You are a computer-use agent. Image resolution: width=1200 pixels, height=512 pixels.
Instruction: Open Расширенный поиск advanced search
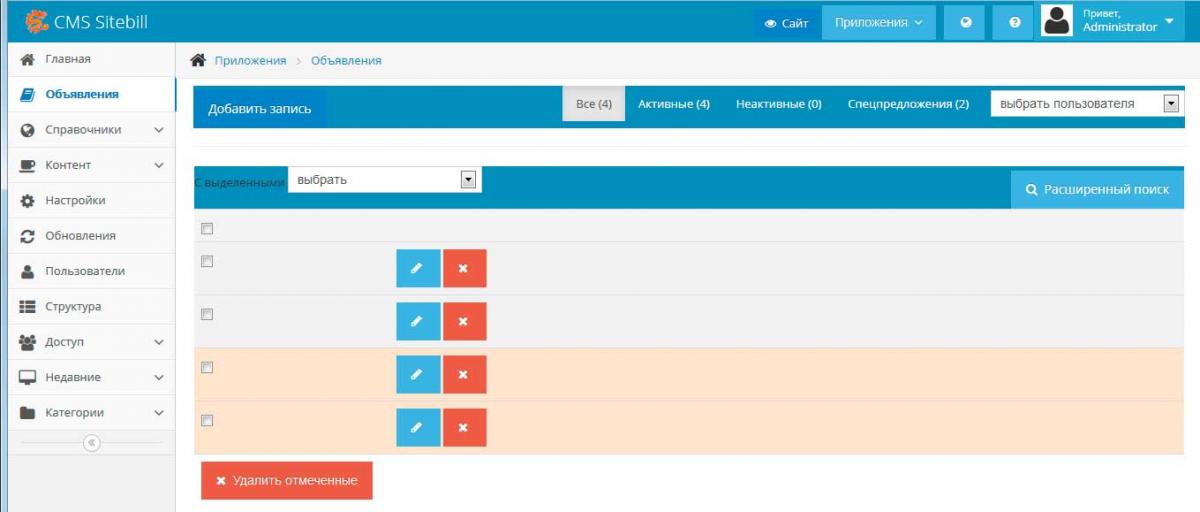[1097, 189]
